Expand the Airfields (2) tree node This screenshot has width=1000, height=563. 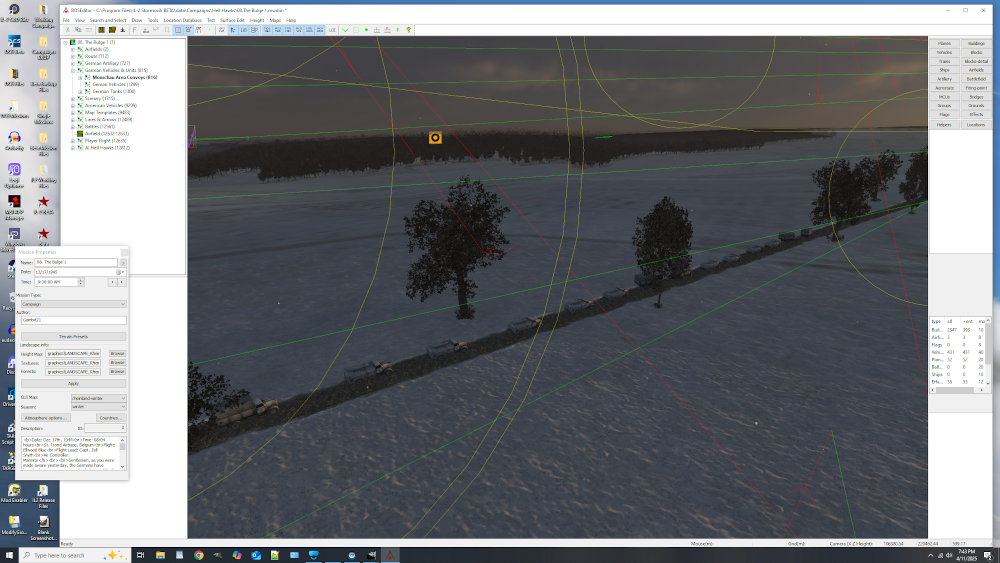pyautogui.click(x=73, y=49)
